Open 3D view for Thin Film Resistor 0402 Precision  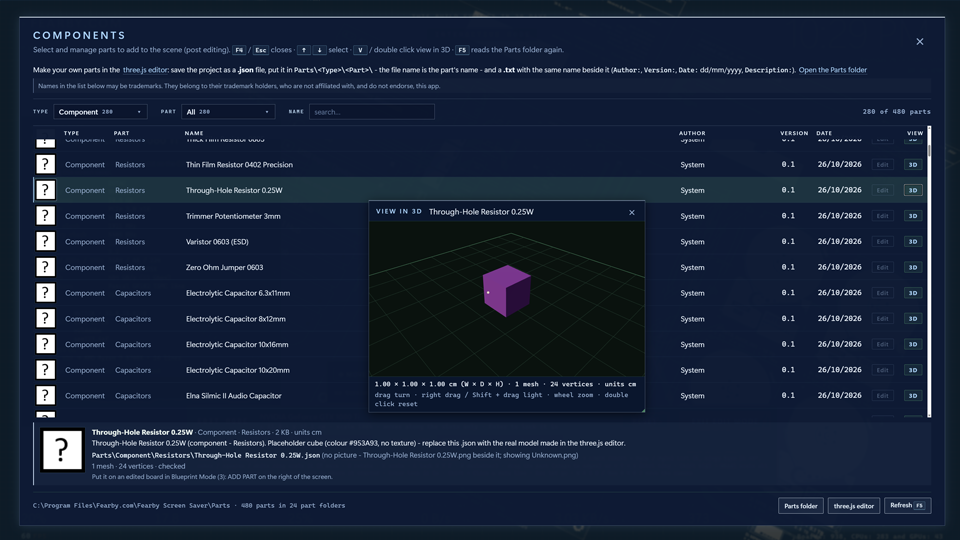913,165
